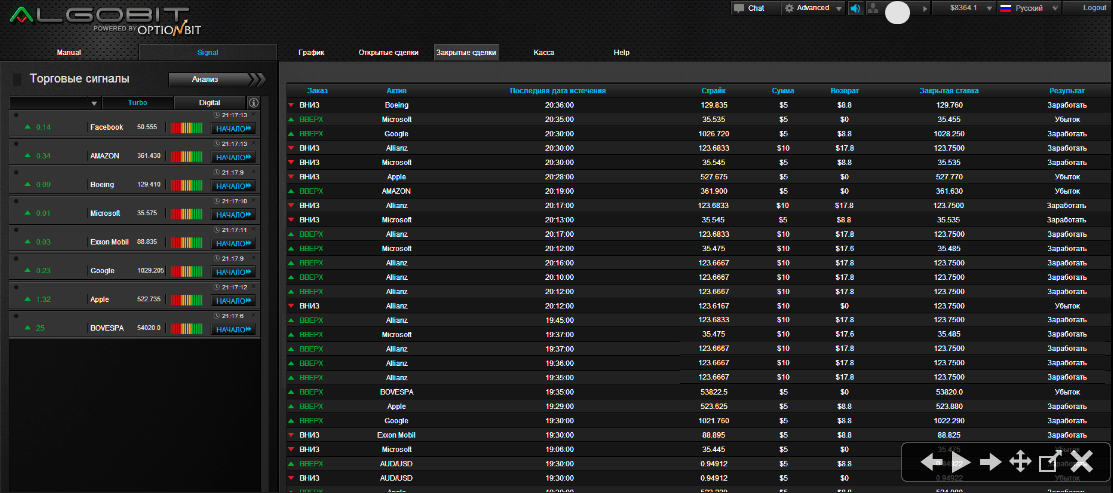Image resolution: width=1113 pixels, height=493 pixels.
Task: Click the clock icon on the Boeing signal
Action: pos(216,172)
